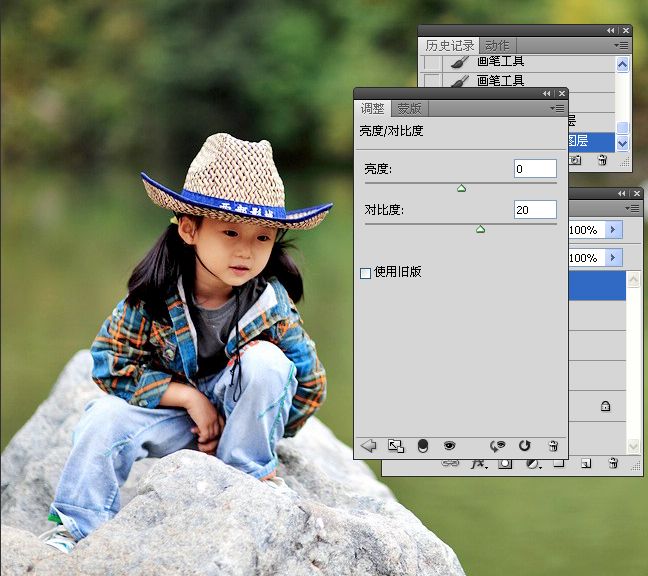Viewport: 648px width, 576px height.
Task: Create new layer in Layers panel
Action: [x=586, y=464]
